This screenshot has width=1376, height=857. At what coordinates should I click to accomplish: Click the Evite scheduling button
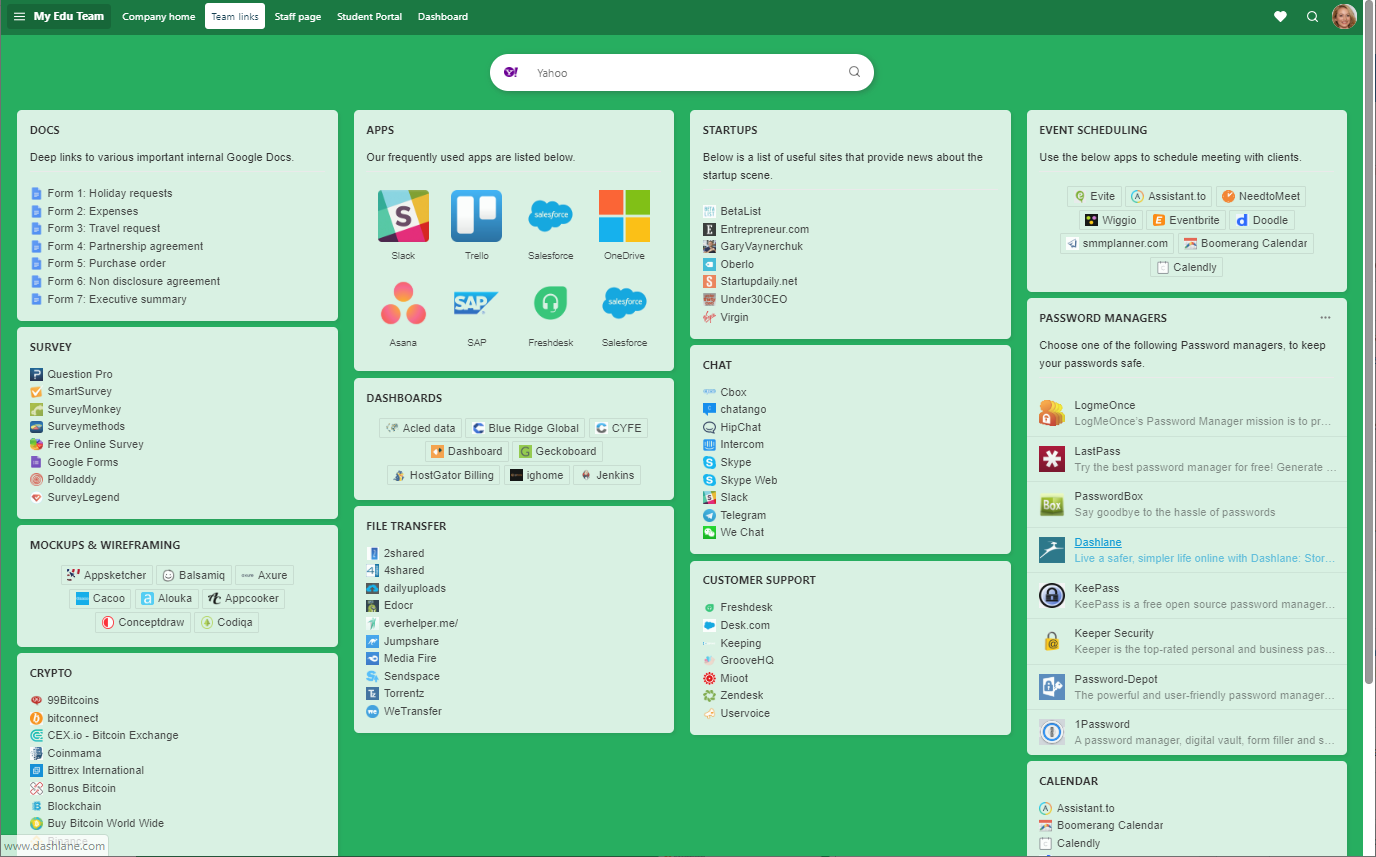tap(1093, 196)
